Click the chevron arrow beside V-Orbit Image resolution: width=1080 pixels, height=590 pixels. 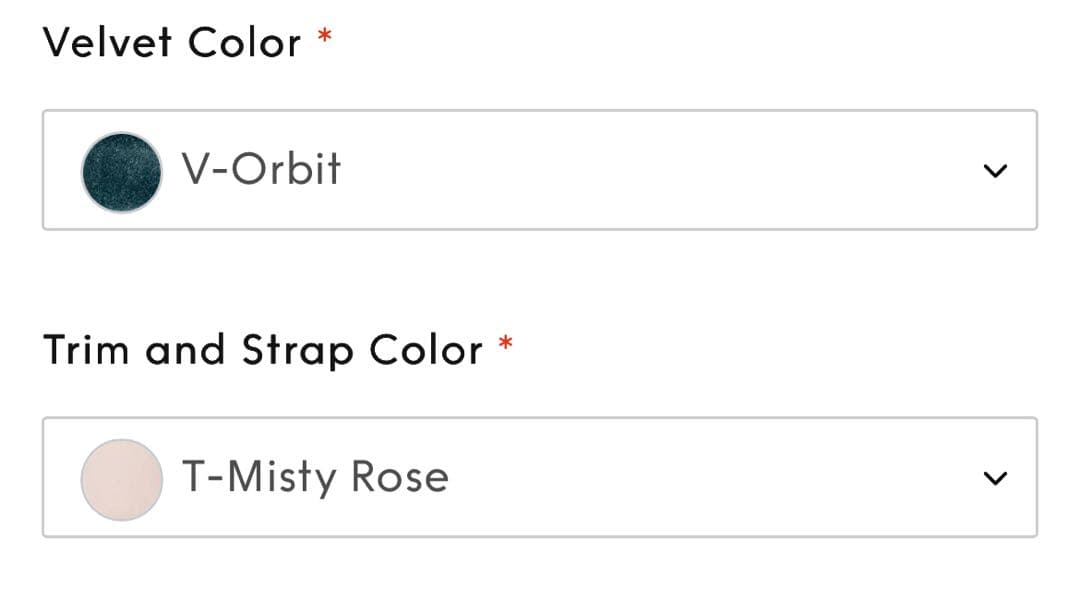(994, 171)
